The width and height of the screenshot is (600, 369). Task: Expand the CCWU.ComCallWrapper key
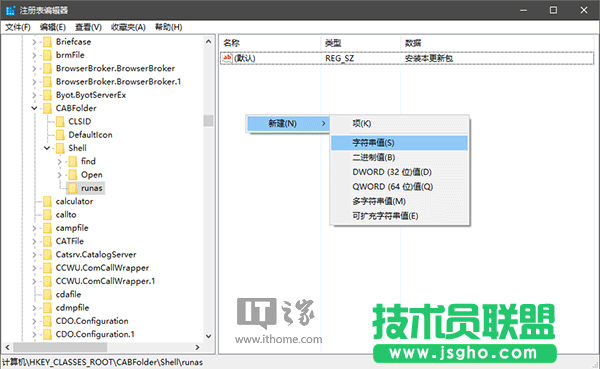pyautogui.click(x=34, y=268)
